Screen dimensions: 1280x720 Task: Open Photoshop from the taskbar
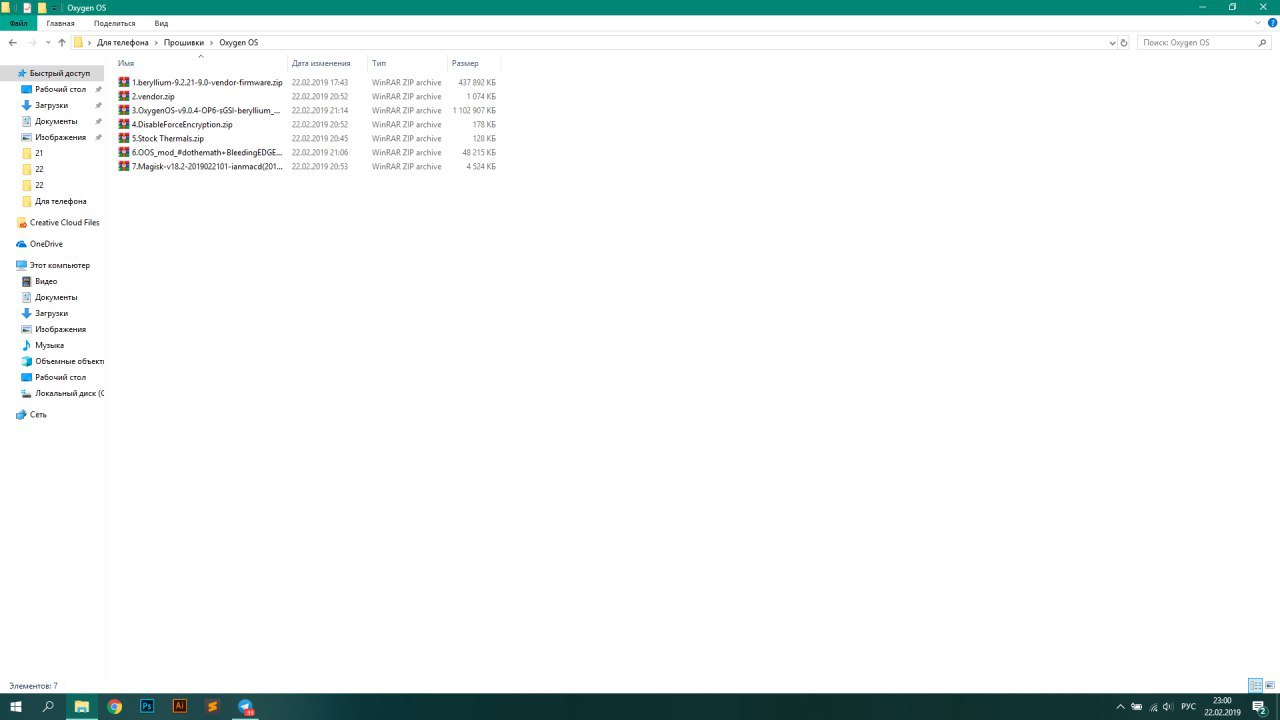[x=147, y=706]
